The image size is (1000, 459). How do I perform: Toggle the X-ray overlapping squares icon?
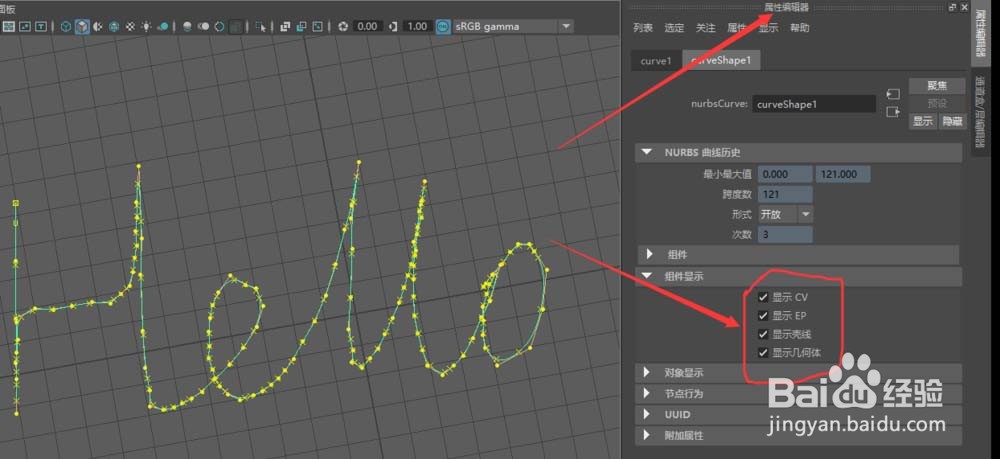coord(285,27)
